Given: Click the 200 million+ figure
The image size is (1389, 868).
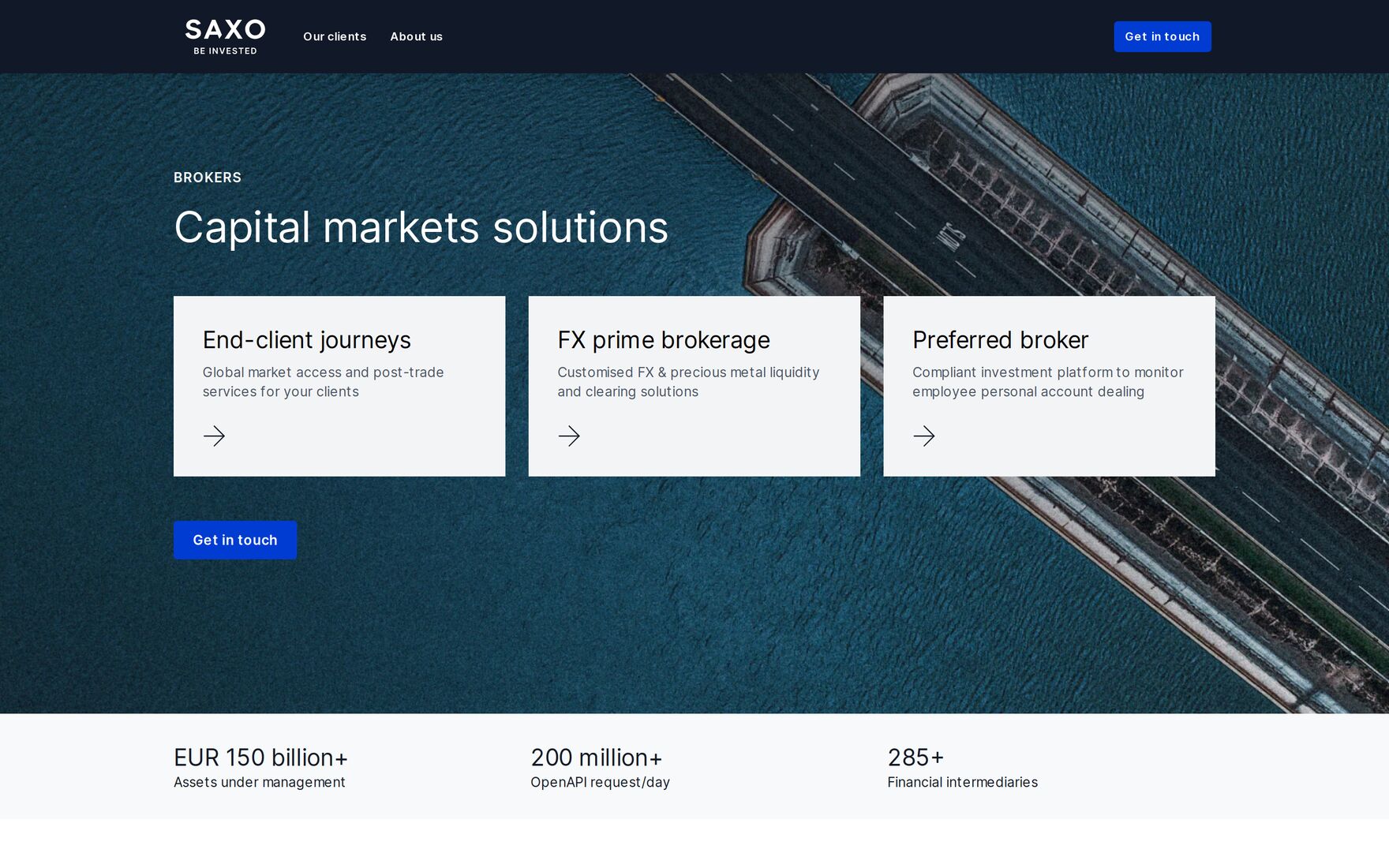Looking at the screenshot, I should pos(597,758).
